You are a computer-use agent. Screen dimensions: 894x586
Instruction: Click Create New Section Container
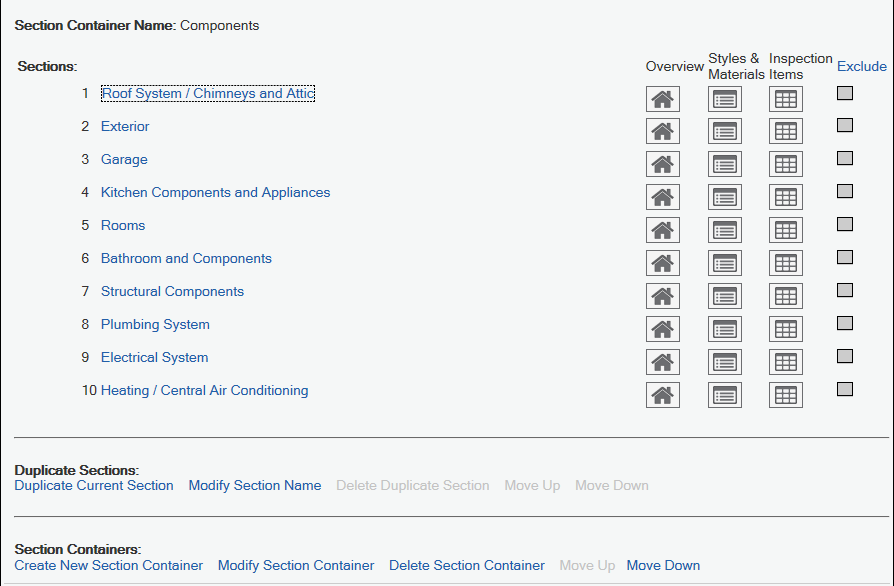tap(109, 566)
